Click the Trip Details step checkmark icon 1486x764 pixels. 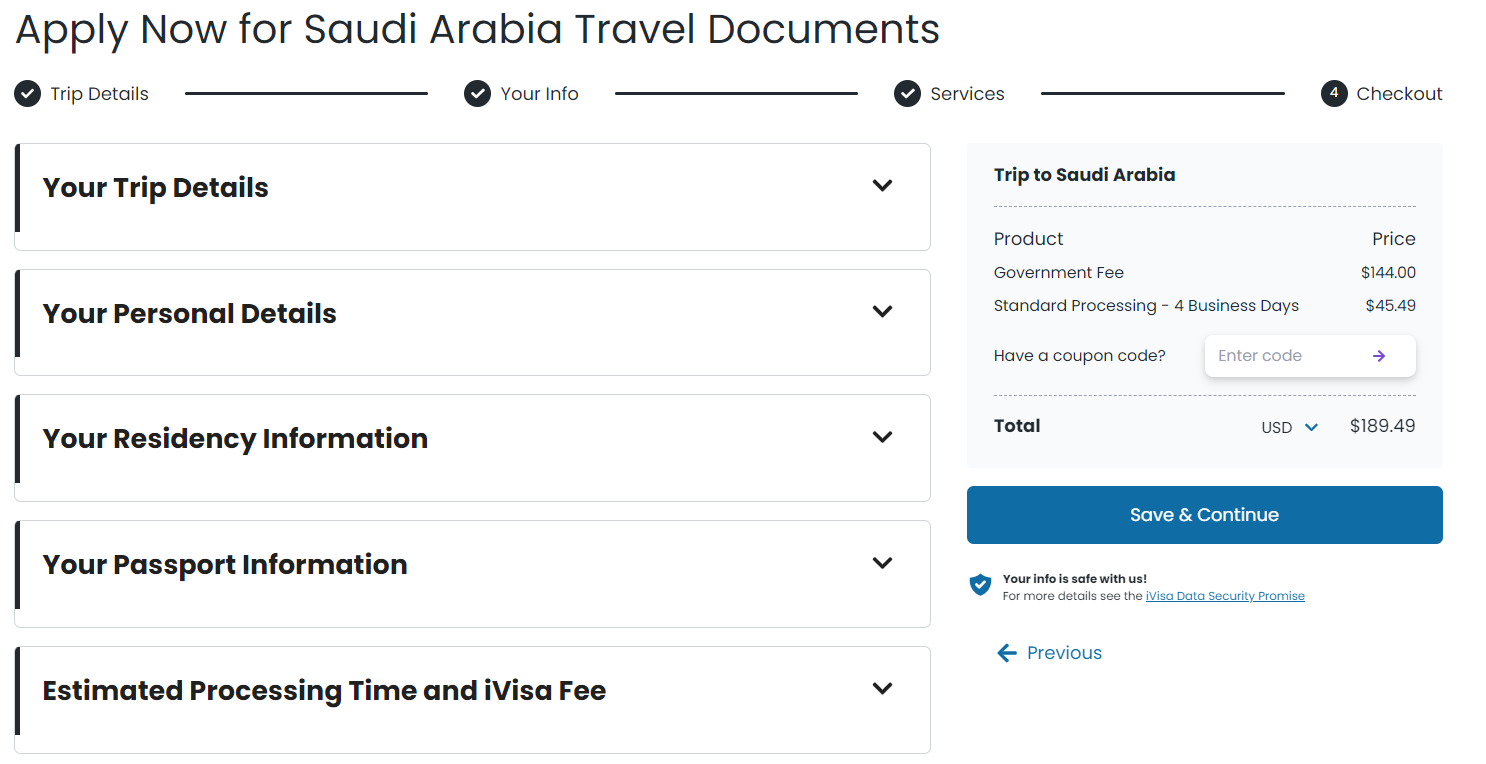coord(27,94)
